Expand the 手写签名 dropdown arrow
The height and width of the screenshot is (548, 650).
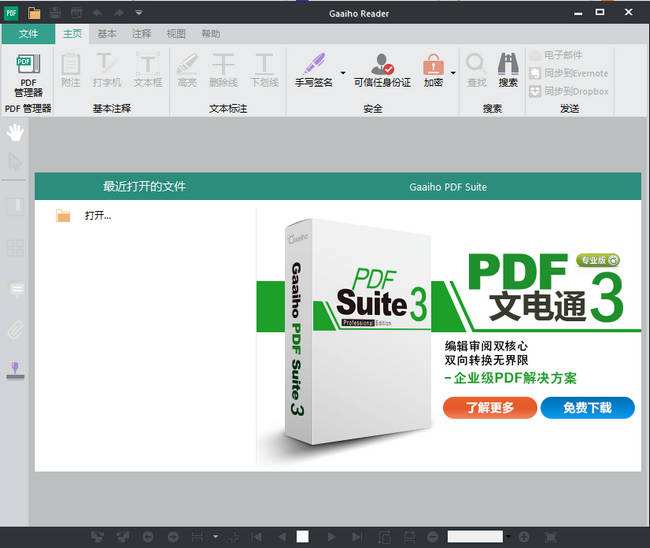click(343, 73)
